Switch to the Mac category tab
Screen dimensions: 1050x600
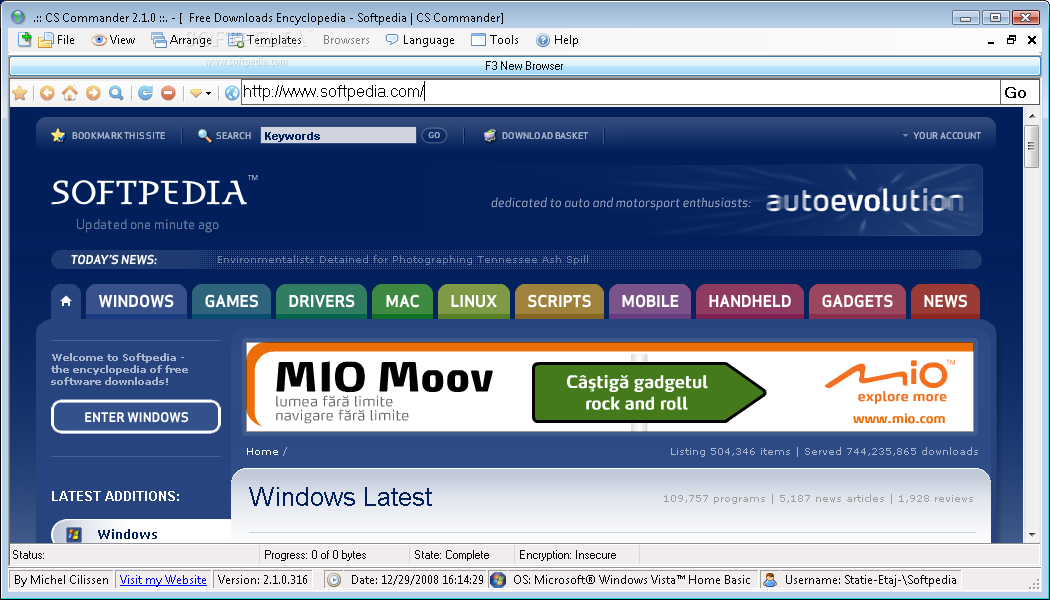coord(402,301)
